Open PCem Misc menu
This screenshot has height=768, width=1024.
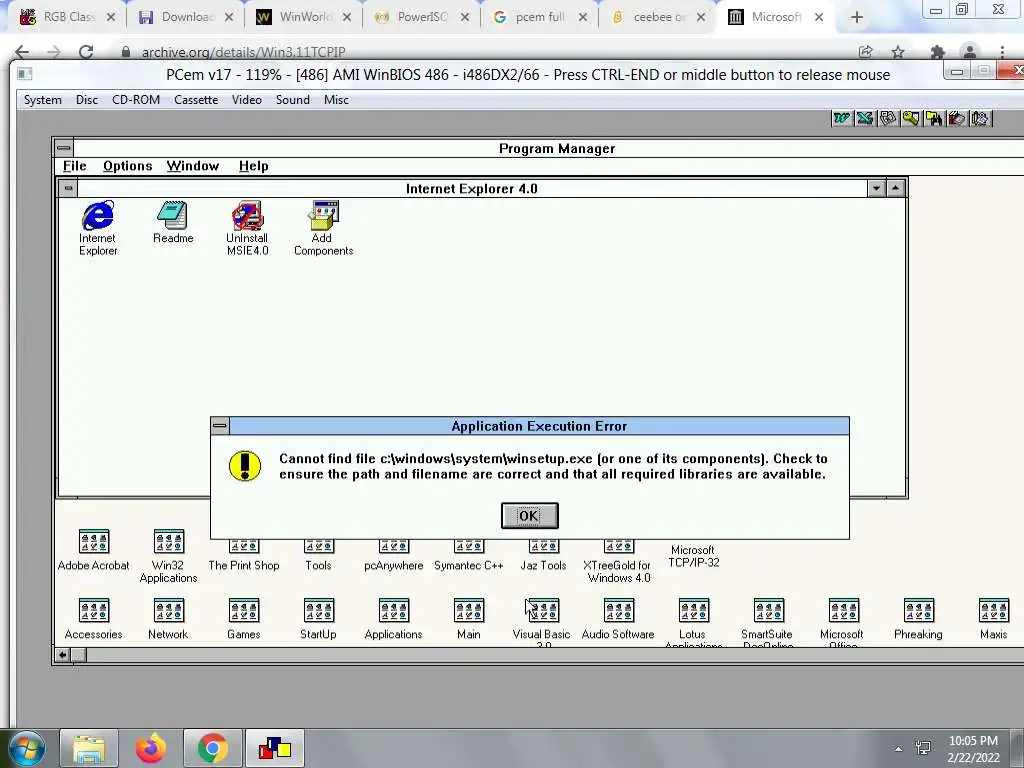click(336, 100)
